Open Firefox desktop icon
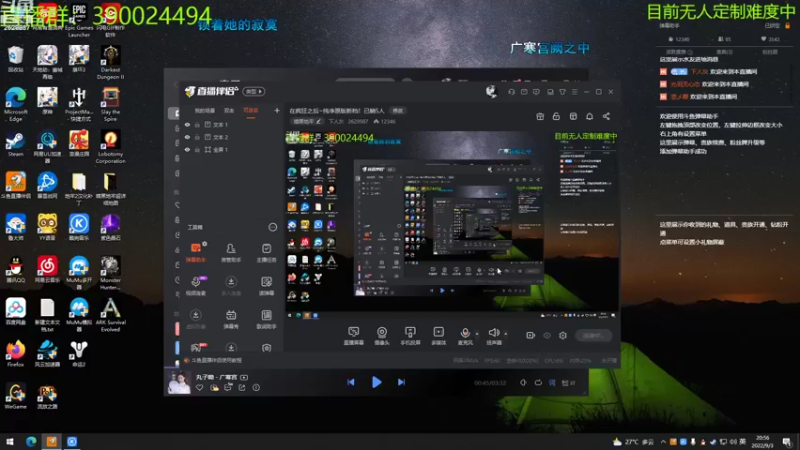This screenshot has width=800, height=450. [x=15, y=354]
